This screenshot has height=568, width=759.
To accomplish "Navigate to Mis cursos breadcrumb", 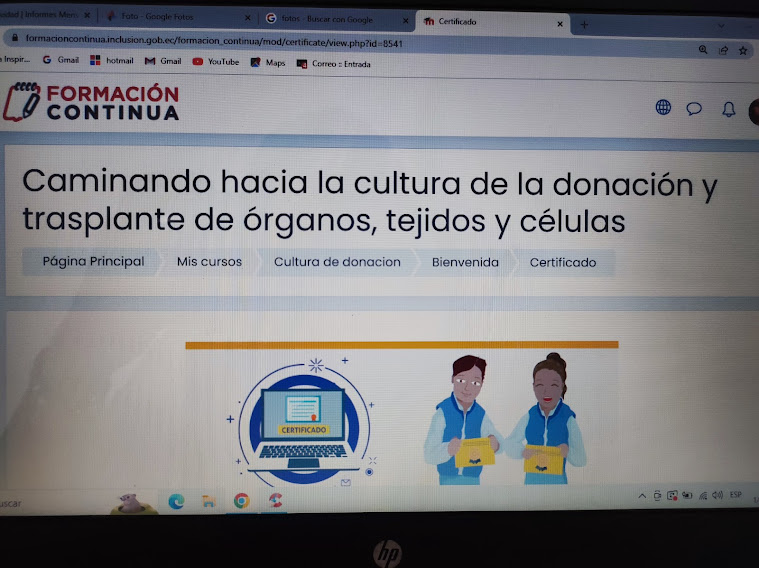I will tap(209, 262).
